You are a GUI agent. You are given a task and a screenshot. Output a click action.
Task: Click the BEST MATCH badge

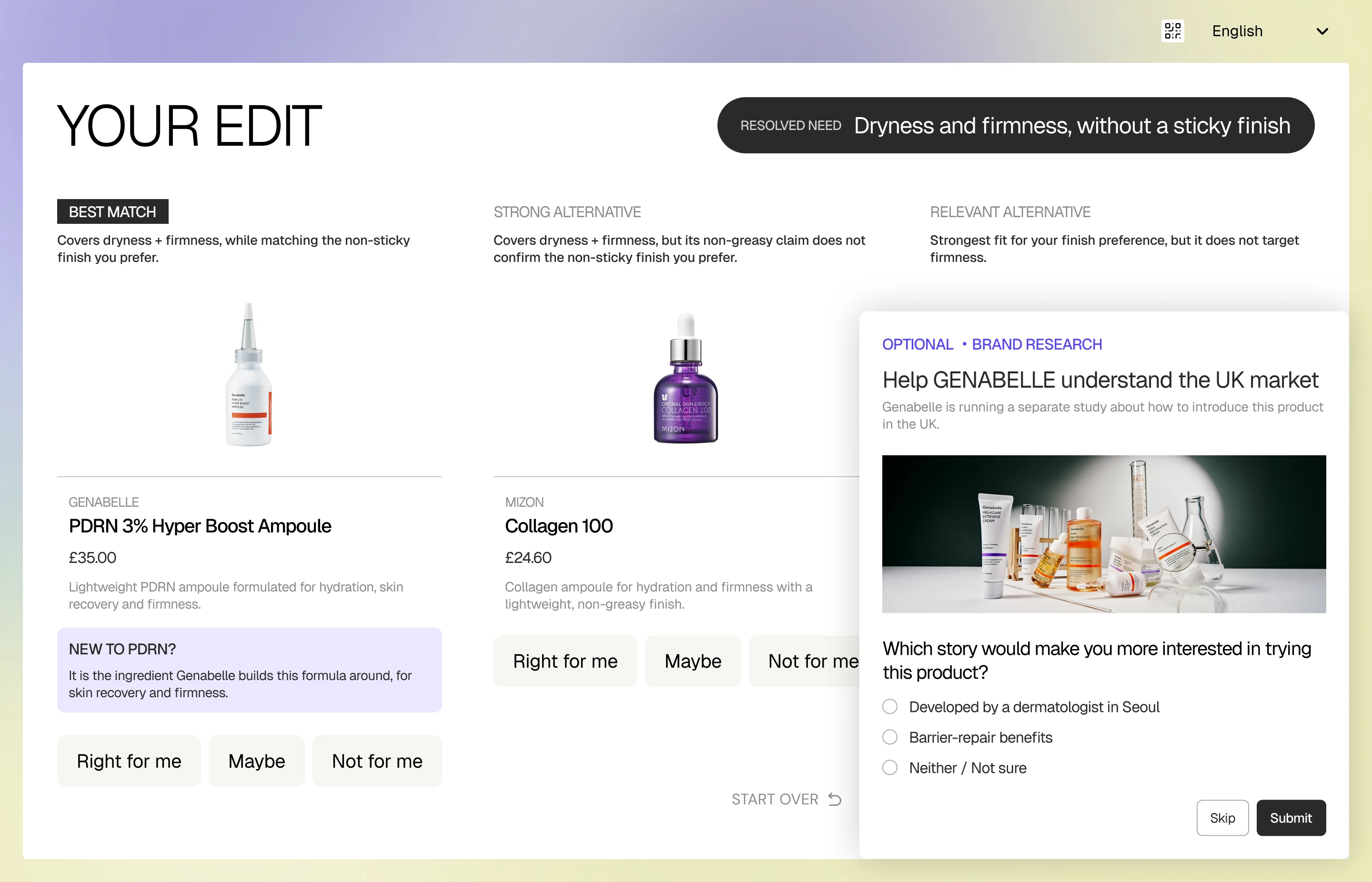tap(112, 212)
